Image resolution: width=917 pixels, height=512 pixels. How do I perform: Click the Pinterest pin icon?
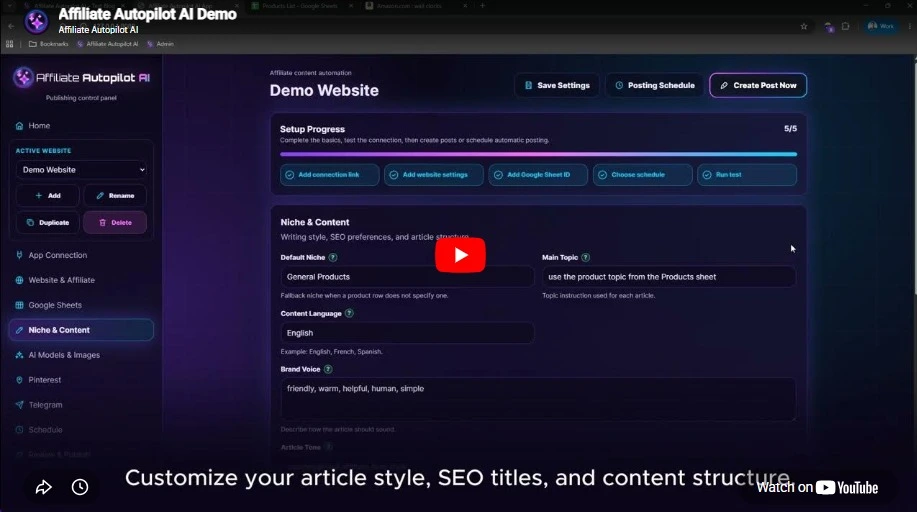click(x=19, y=380)
